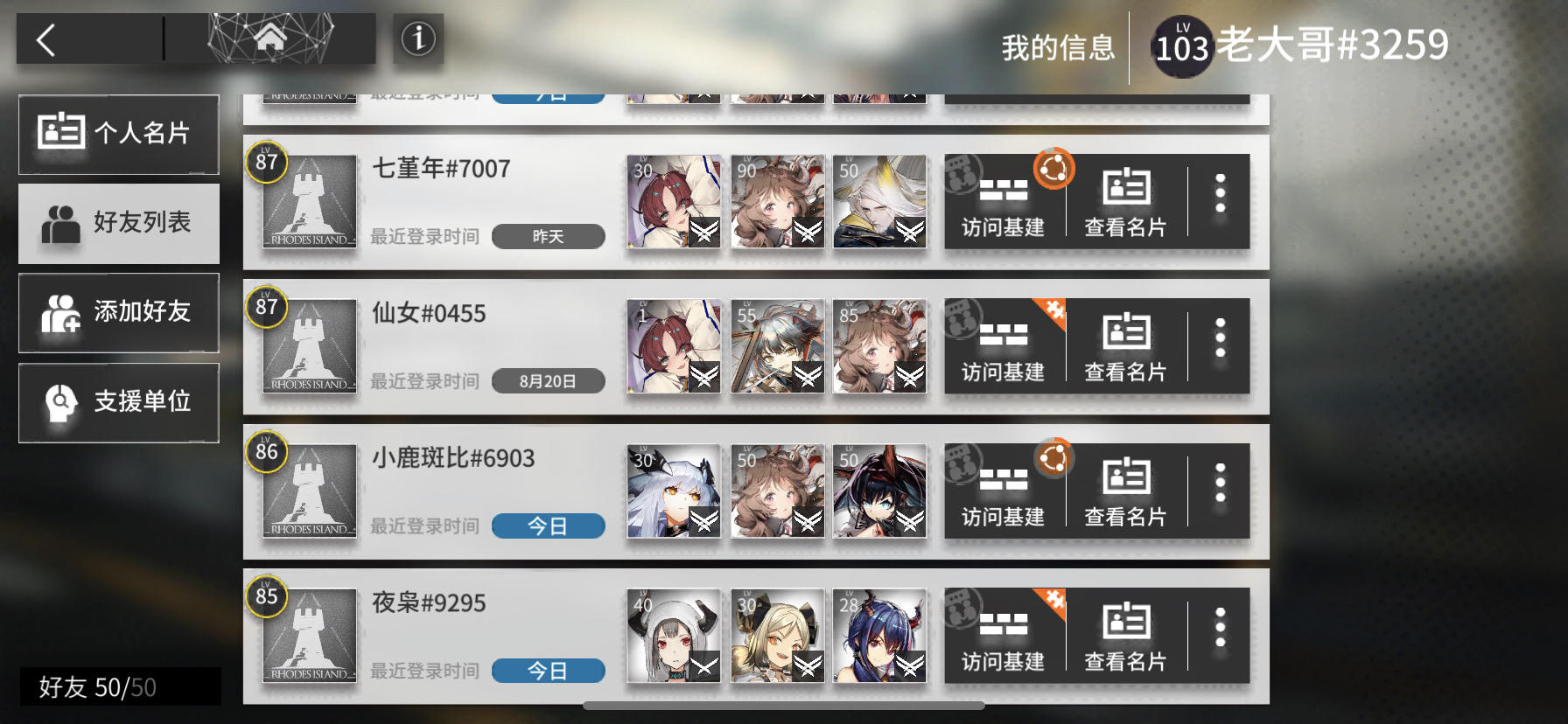Return home via the house icon

[x=270, y=38]
